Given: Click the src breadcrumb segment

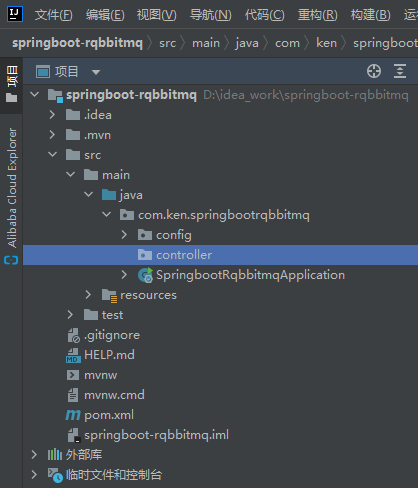Looking at the screenshot, I should pos(167,43).
